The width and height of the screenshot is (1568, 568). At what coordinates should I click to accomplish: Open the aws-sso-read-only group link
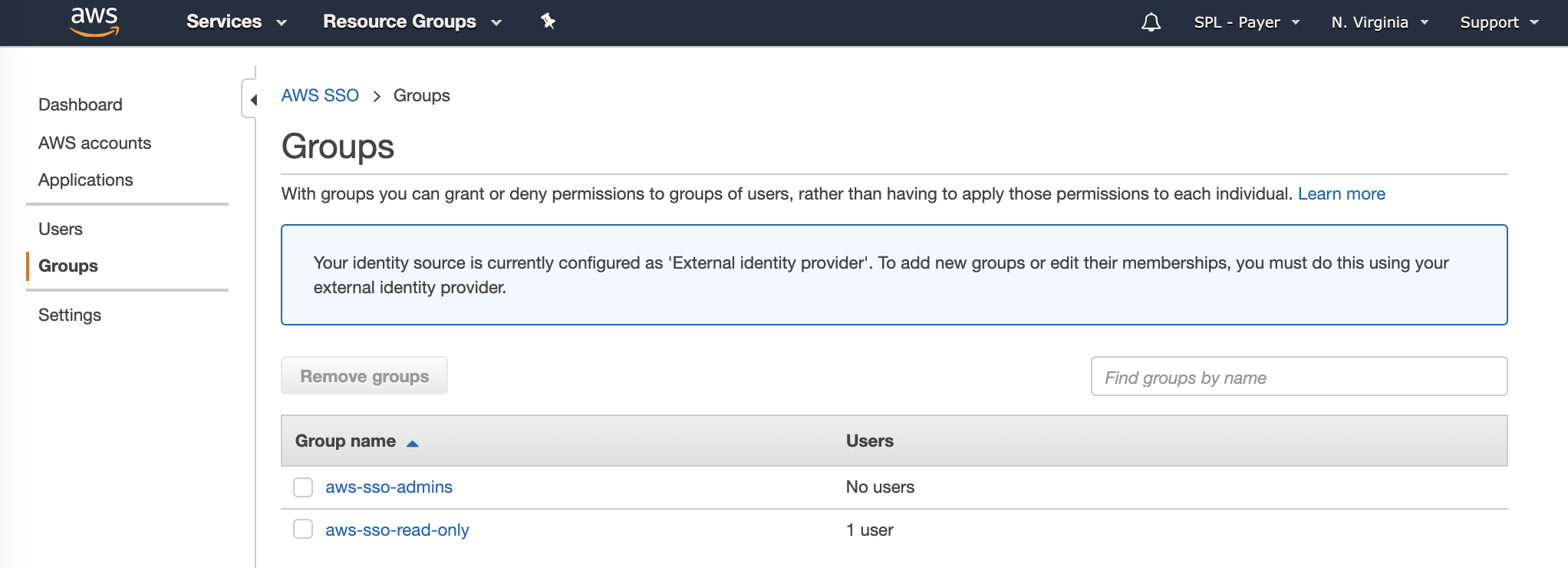(397, 530)
